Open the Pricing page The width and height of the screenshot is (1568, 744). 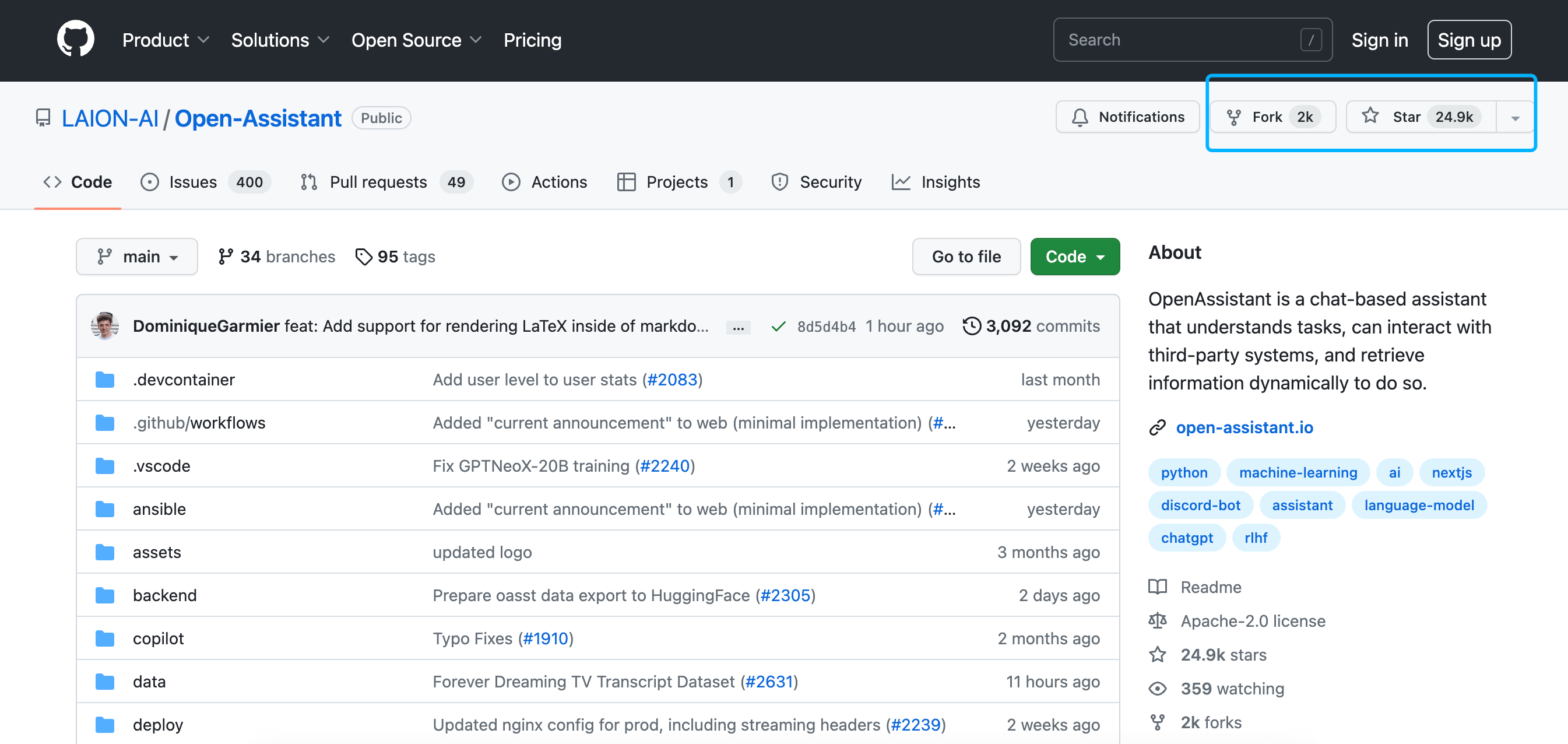tap(532, 40)
